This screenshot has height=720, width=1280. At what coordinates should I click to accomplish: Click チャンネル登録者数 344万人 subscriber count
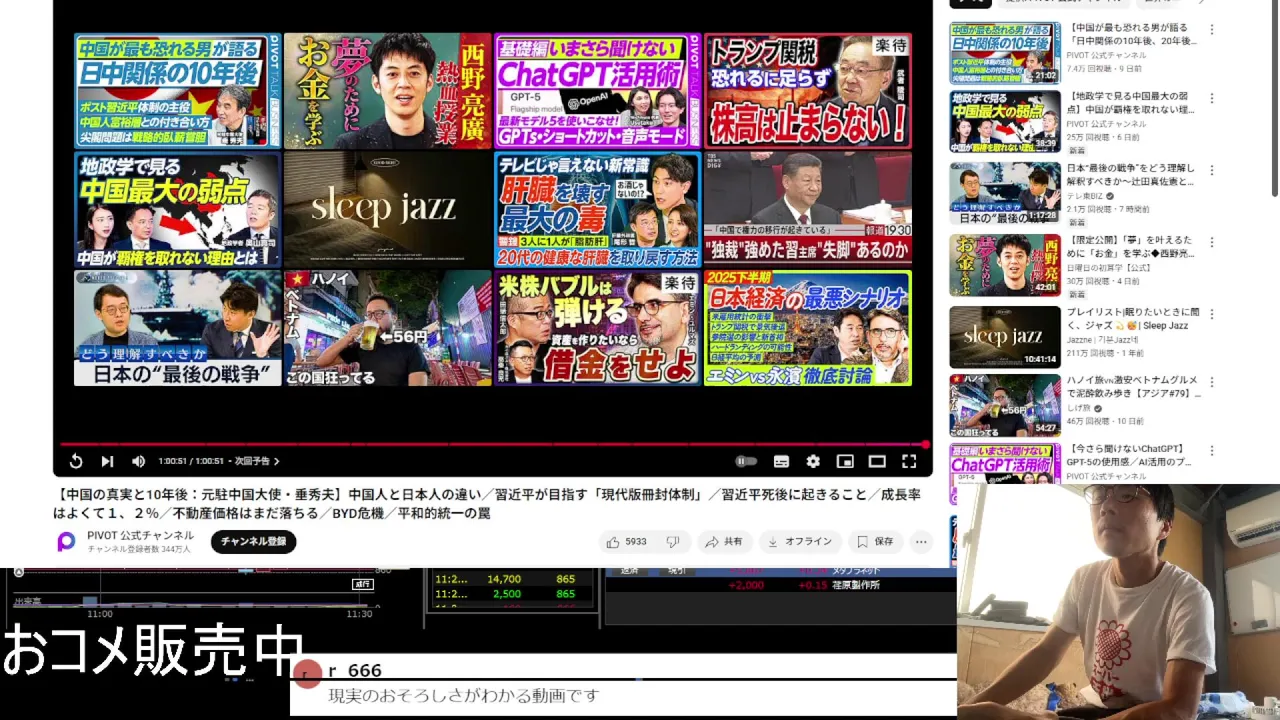(x=138, y=549)
